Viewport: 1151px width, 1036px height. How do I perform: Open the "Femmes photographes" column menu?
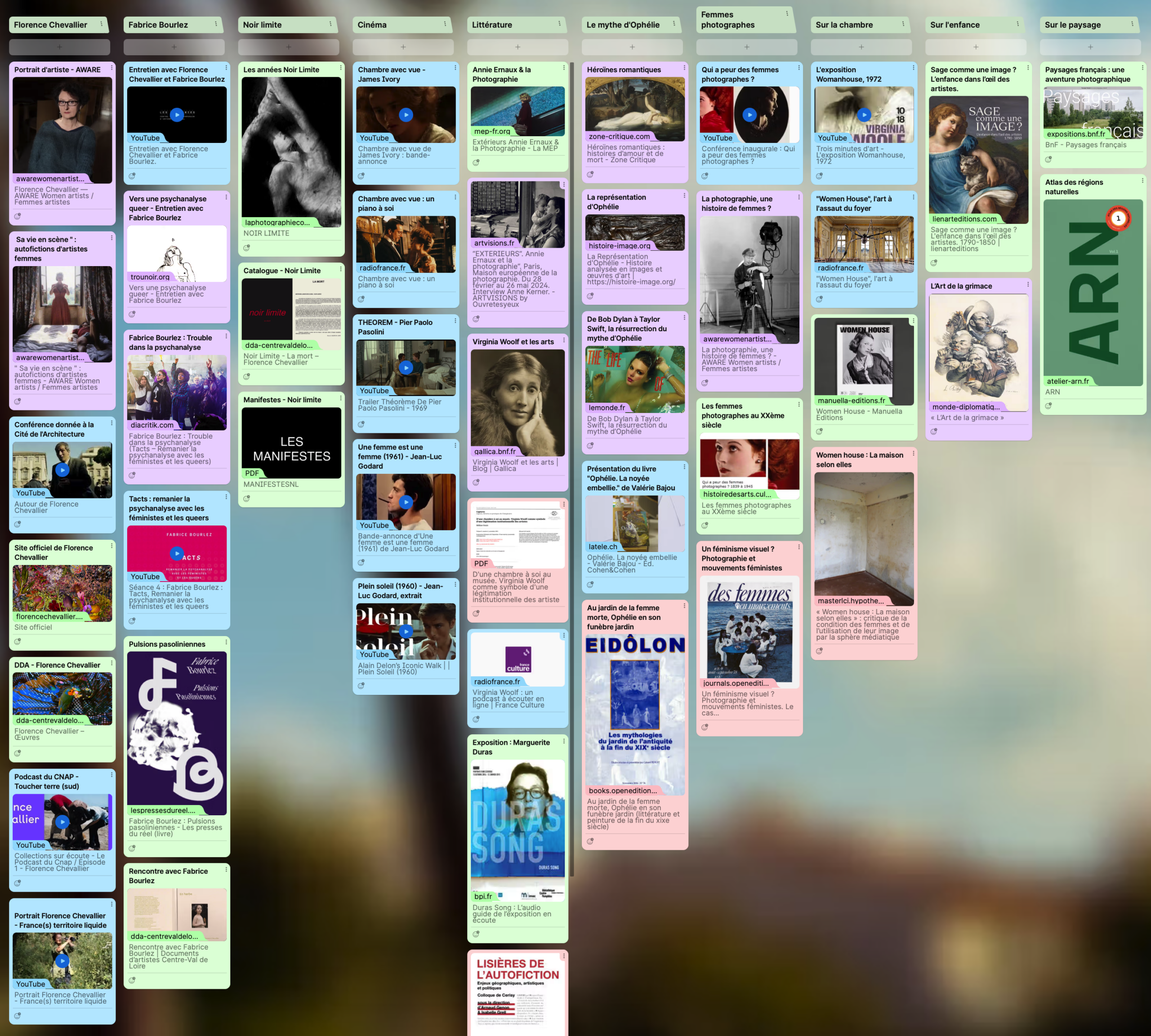[787, 13]
